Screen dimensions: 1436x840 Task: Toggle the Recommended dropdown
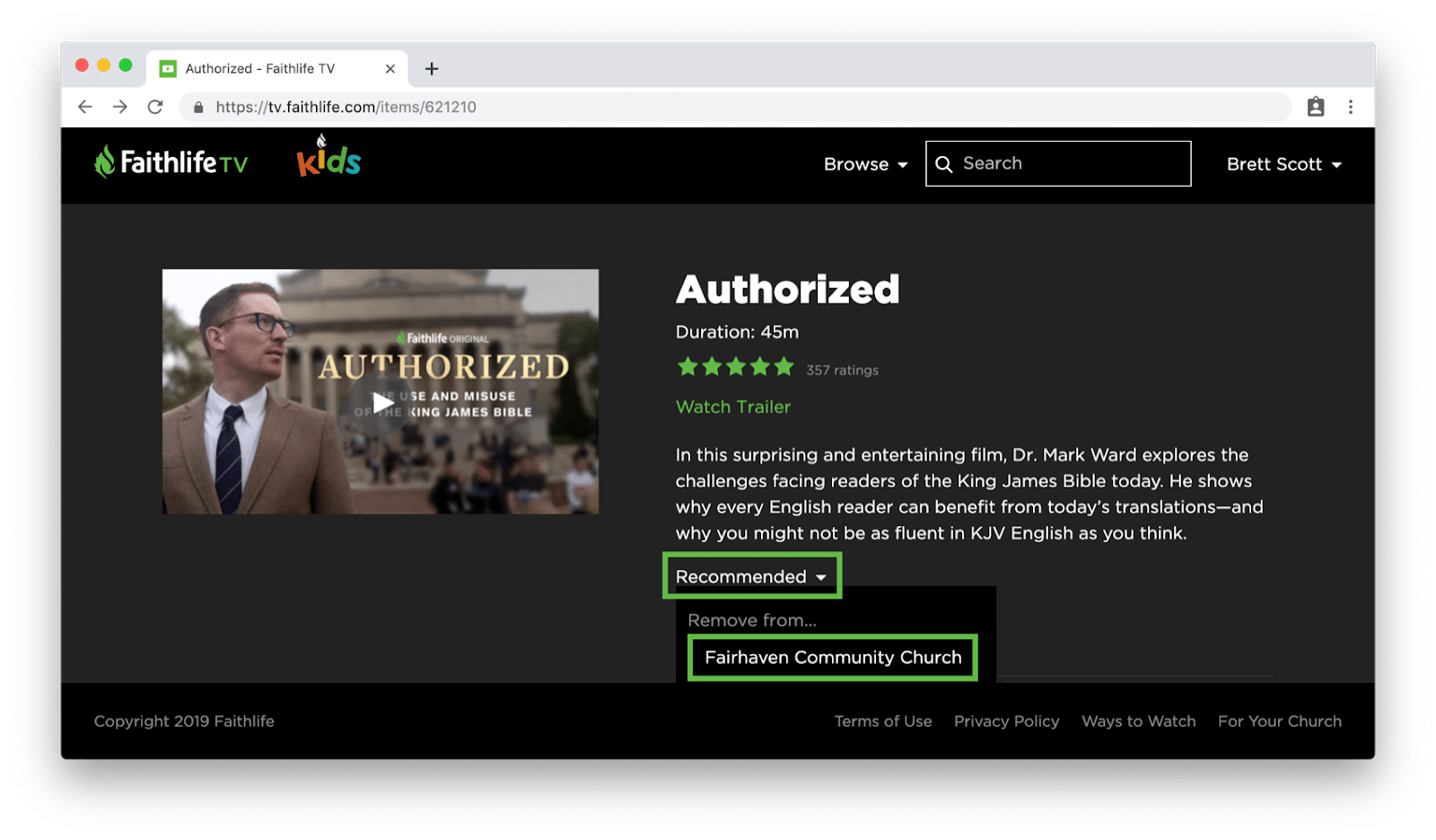pos(752,576)
